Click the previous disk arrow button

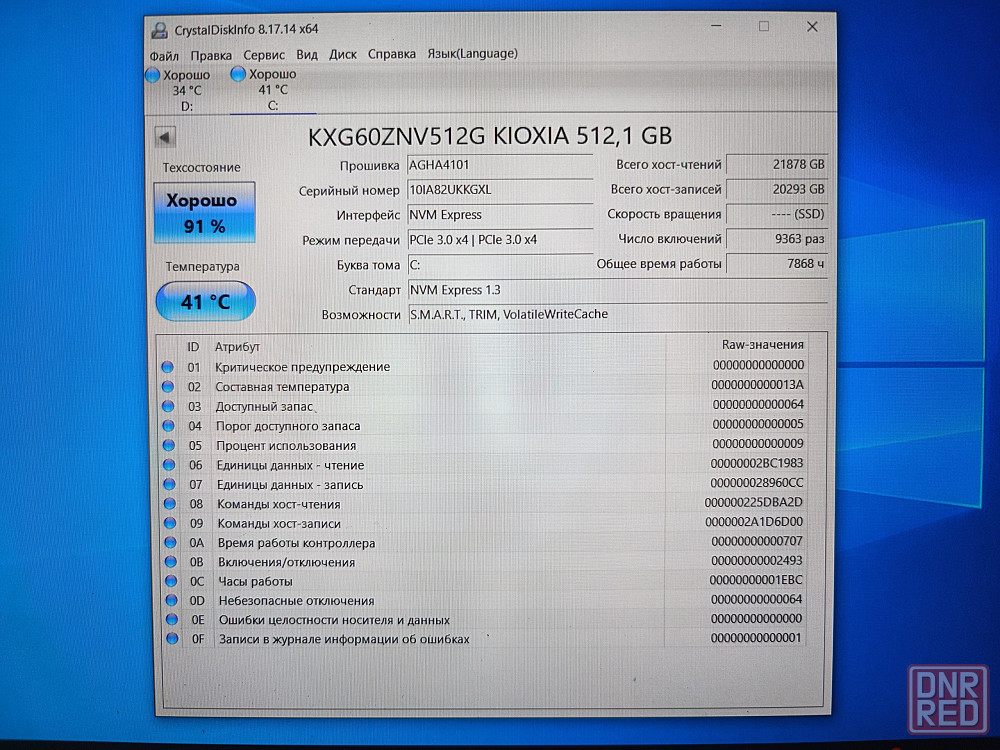point(165,136)
